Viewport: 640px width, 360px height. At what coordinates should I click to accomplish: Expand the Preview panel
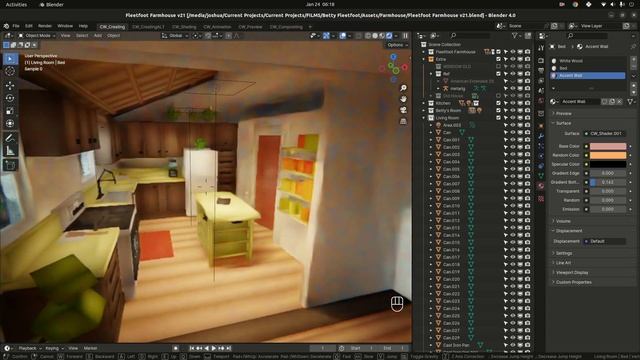(x=563, y=113)
